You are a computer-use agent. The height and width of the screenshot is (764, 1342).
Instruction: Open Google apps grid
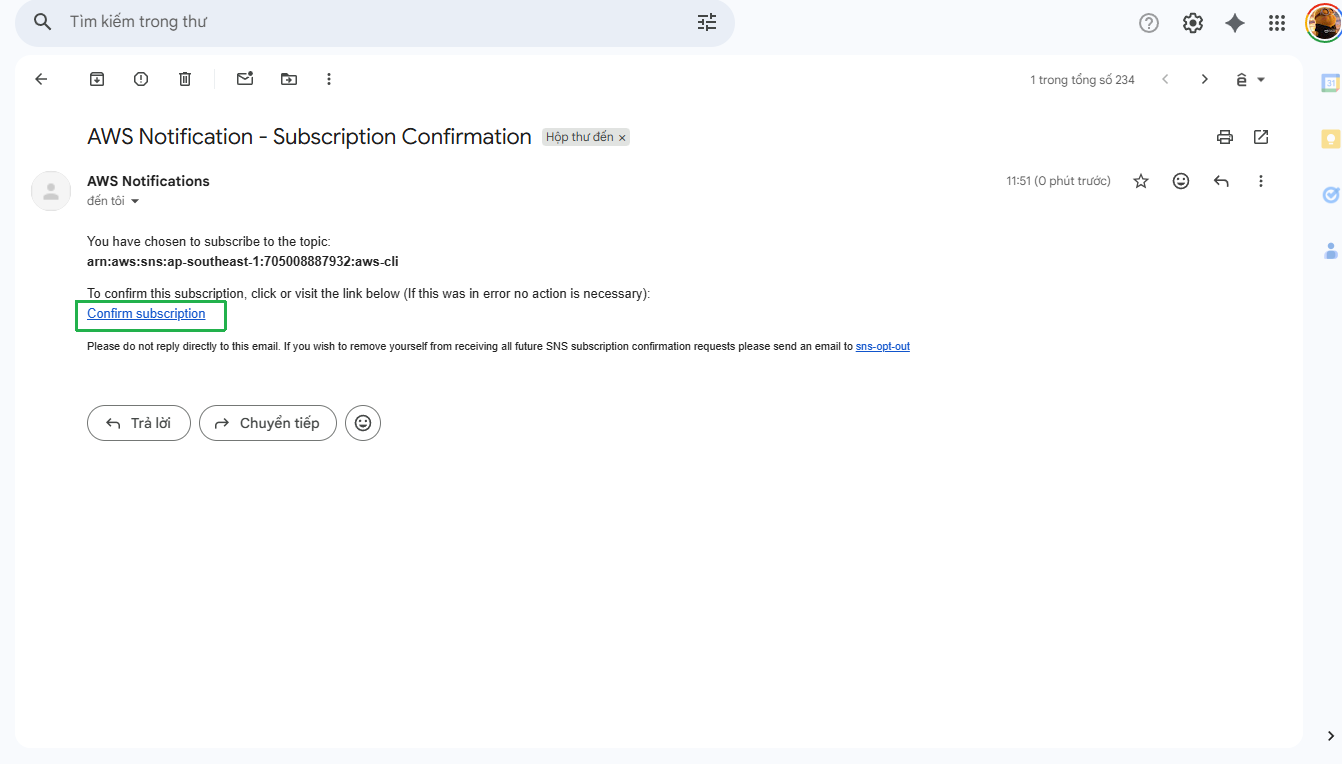click(1277, 23)
